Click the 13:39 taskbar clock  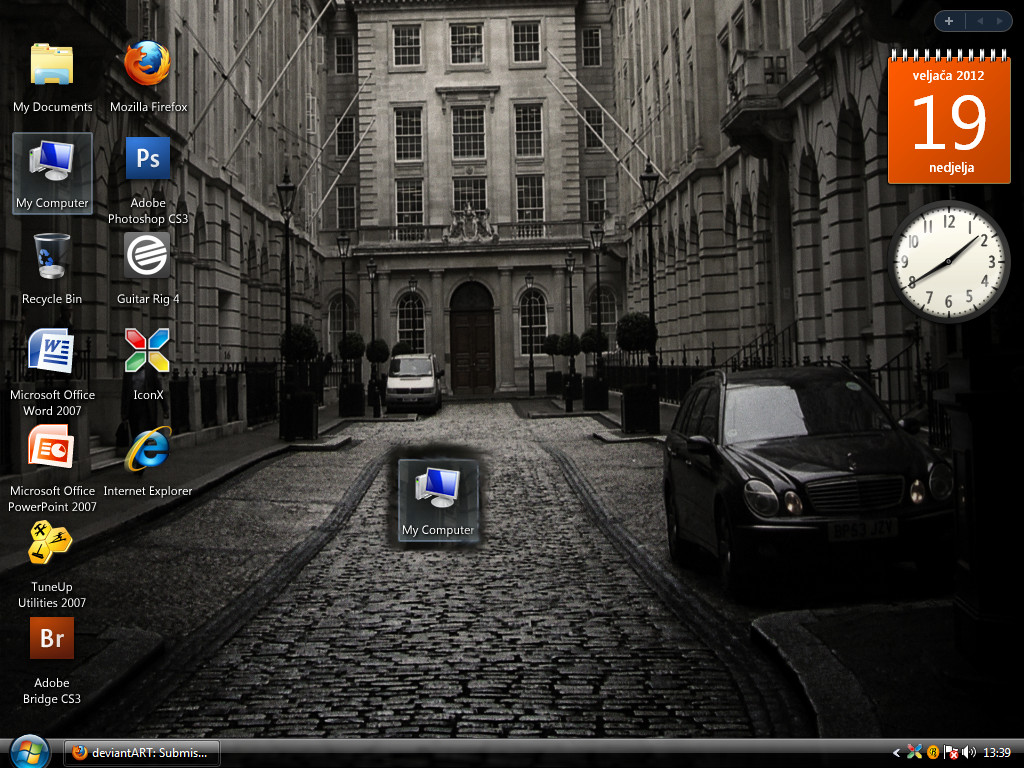[x=997, y=753]
